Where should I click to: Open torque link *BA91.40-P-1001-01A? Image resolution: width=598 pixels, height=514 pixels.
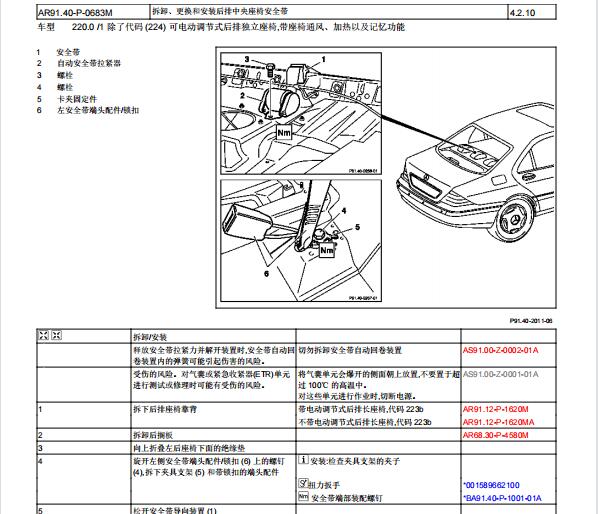(x=502, y=498)
